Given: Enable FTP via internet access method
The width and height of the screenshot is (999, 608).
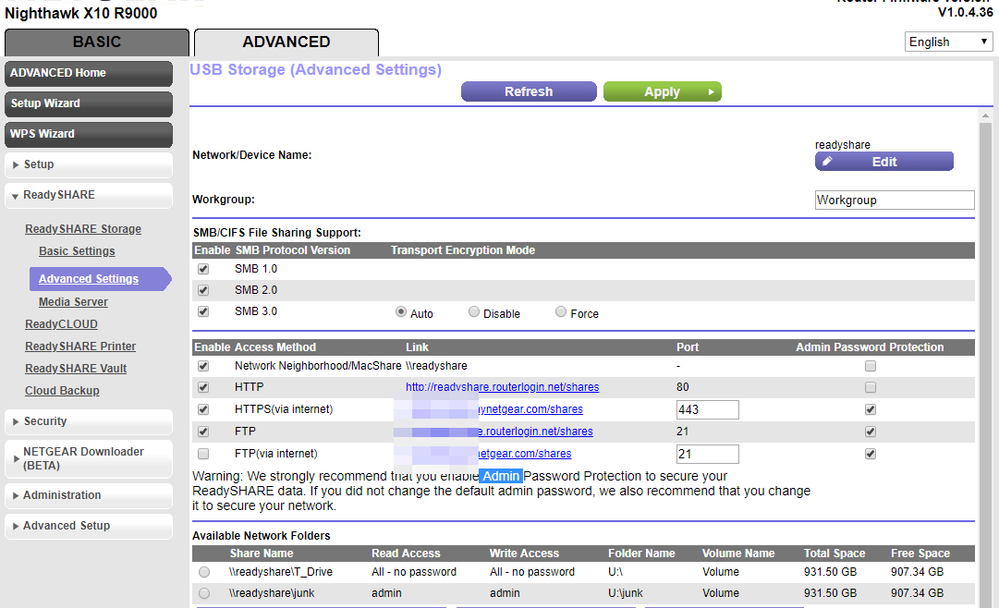Looking at the screenshot, I should (x=203, y=453).
